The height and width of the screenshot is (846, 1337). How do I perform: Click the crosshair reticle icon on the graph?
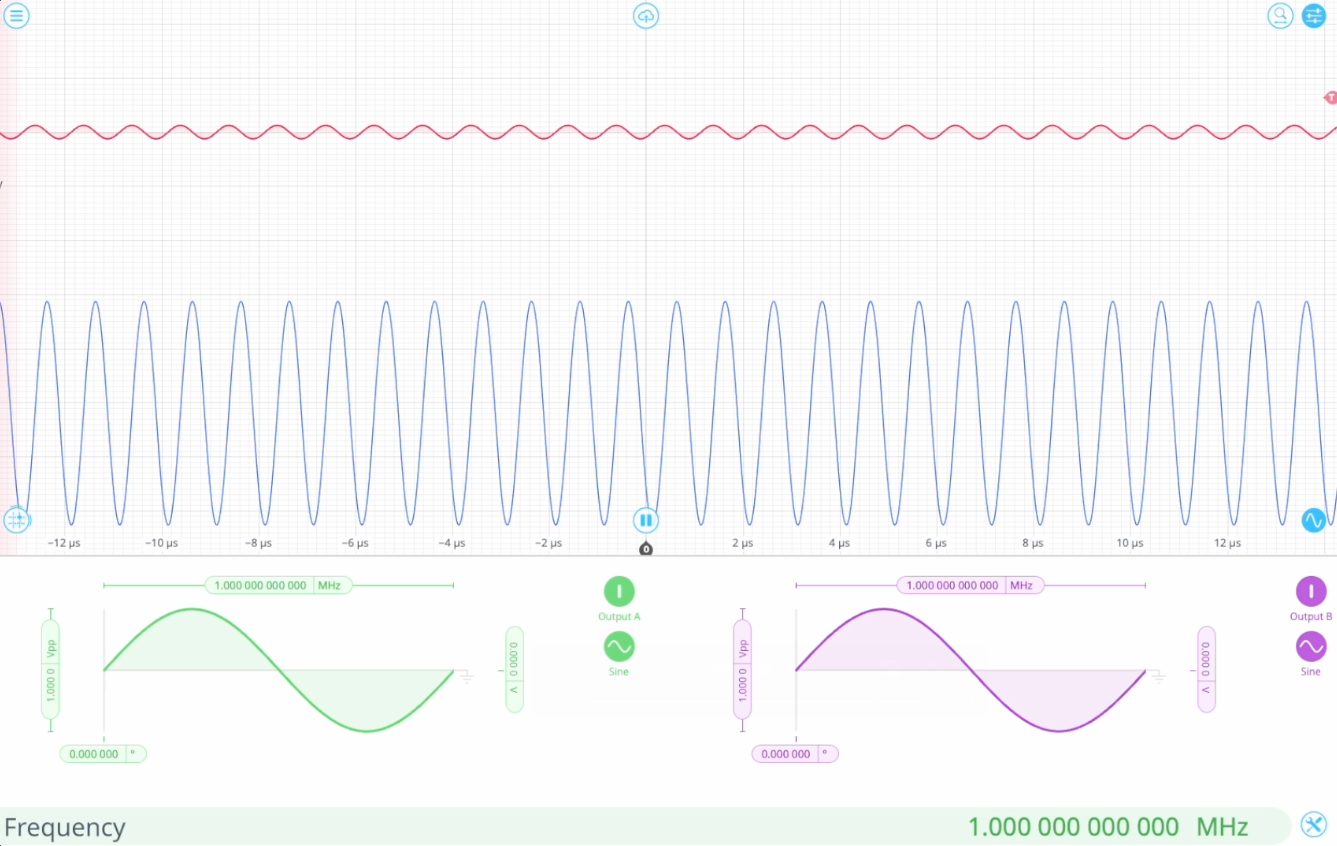tap(17, 519)
